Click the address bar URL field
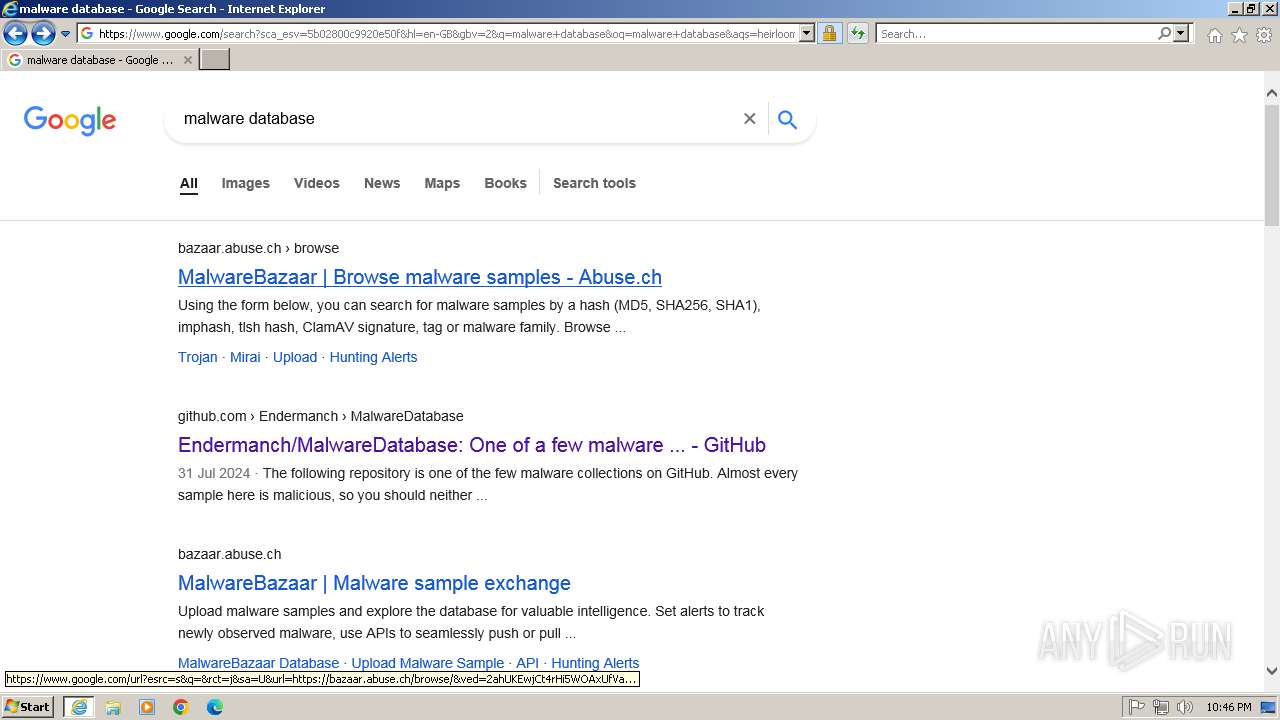Screen dimensions: 1280x720 pos(446,34)
